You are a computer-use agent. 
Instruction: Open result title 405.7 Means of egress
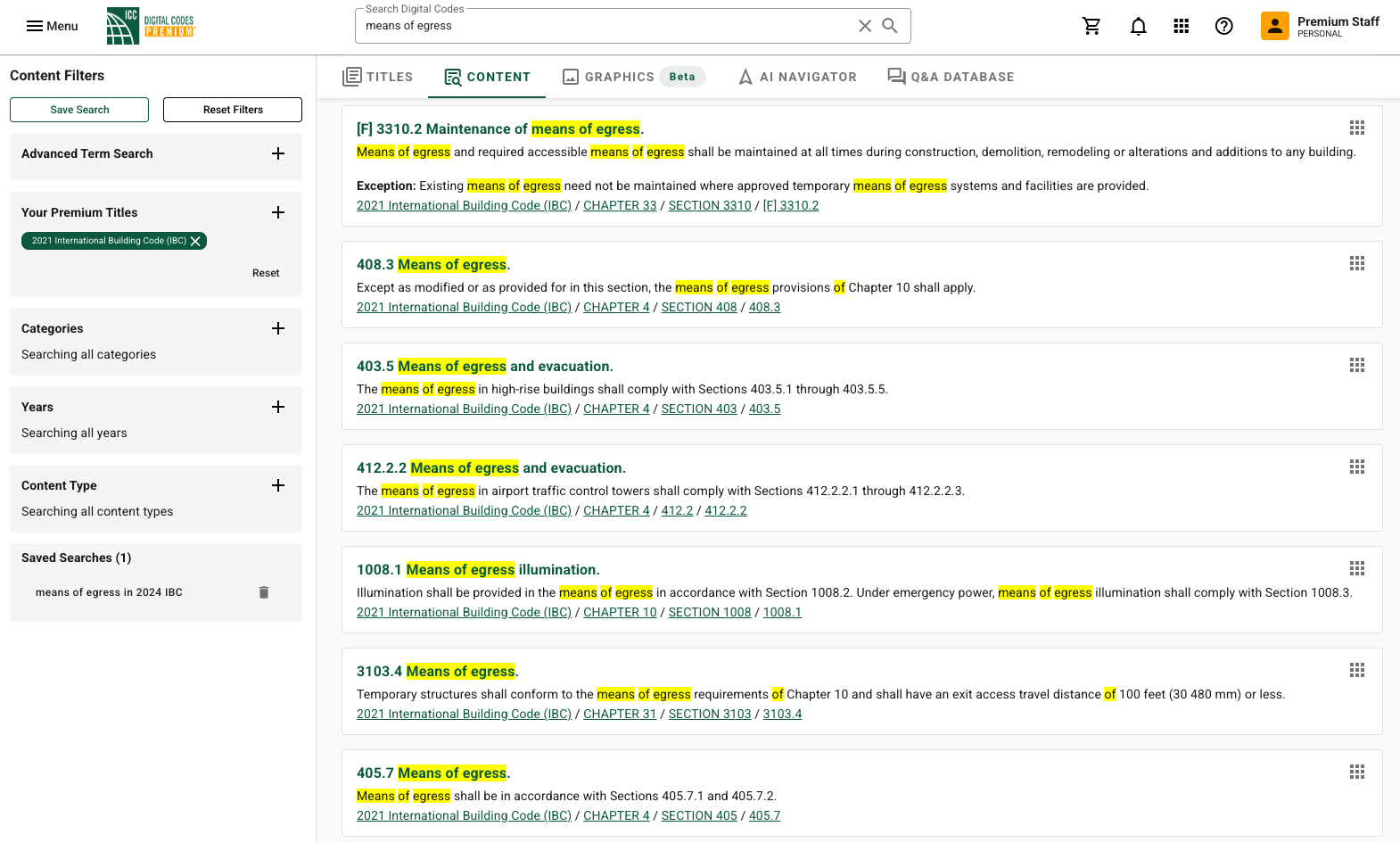click(x=433, y=773)
